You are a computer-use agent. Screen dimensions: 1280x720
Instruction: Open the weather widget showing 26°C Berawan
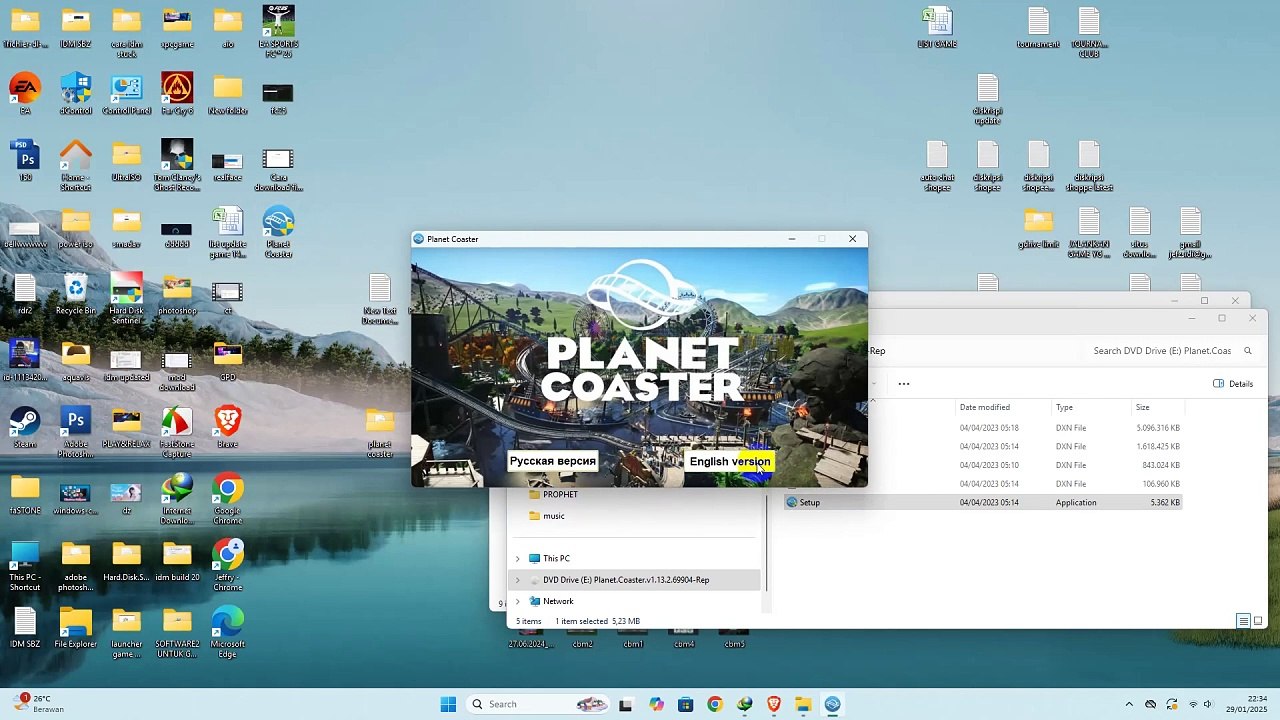[38, 704]
